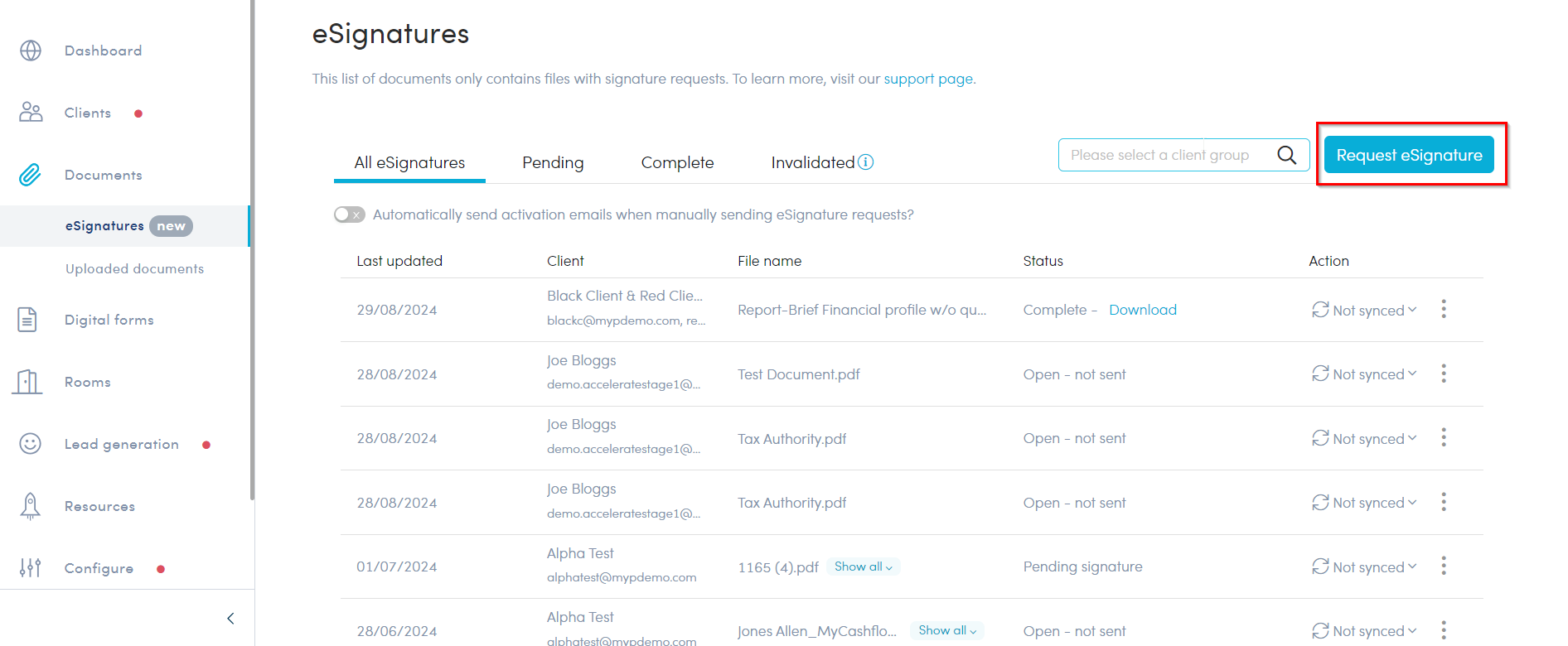Download the completed Report-Brief document
This screenshot has height=646, width=1568.
[x=1142, y=310]
